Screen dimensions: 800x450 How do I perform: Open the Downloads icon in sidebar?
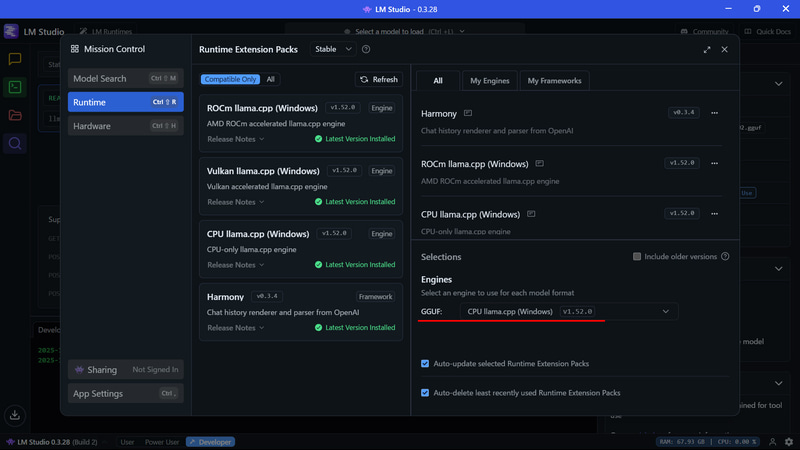coord(15,415)
